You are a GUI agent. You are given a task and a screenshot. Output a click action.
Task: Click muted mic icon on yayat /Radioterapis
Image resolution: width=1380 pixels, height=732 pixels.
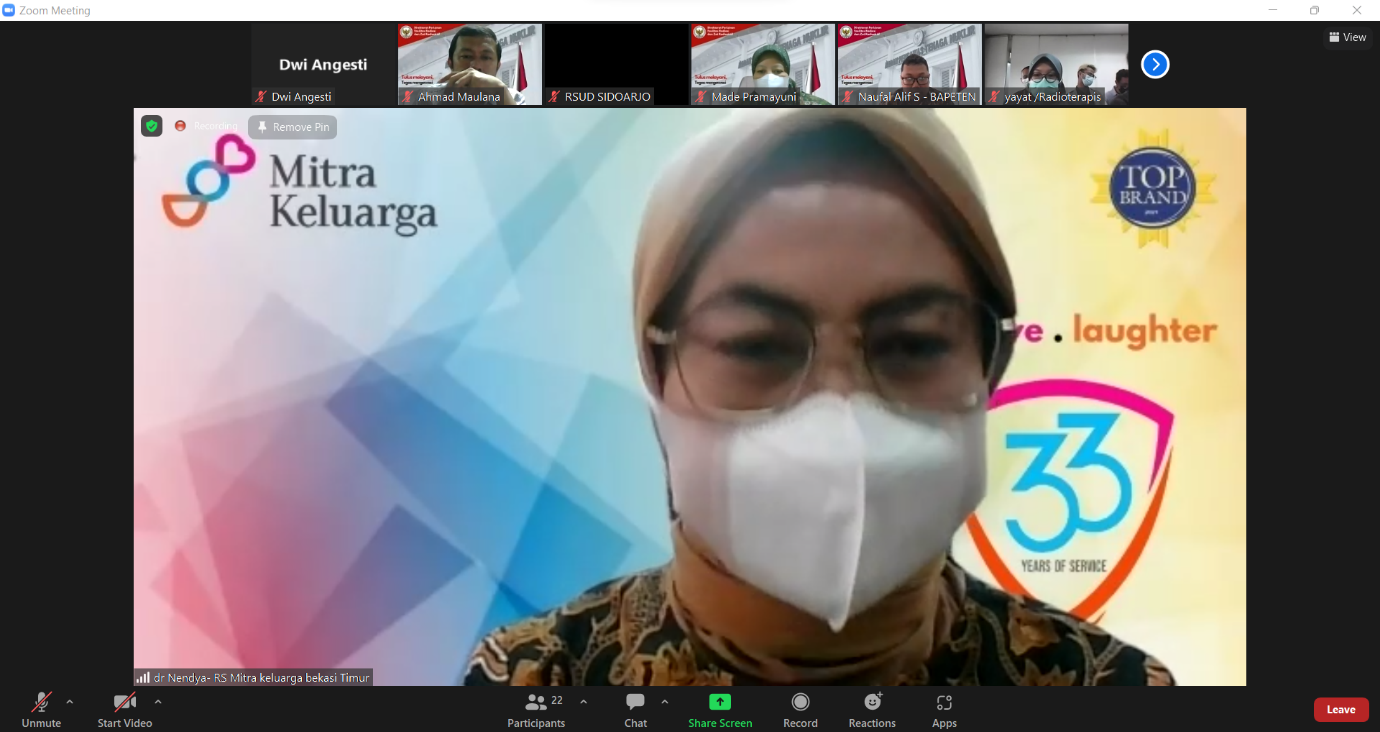[x=994, y=97]
